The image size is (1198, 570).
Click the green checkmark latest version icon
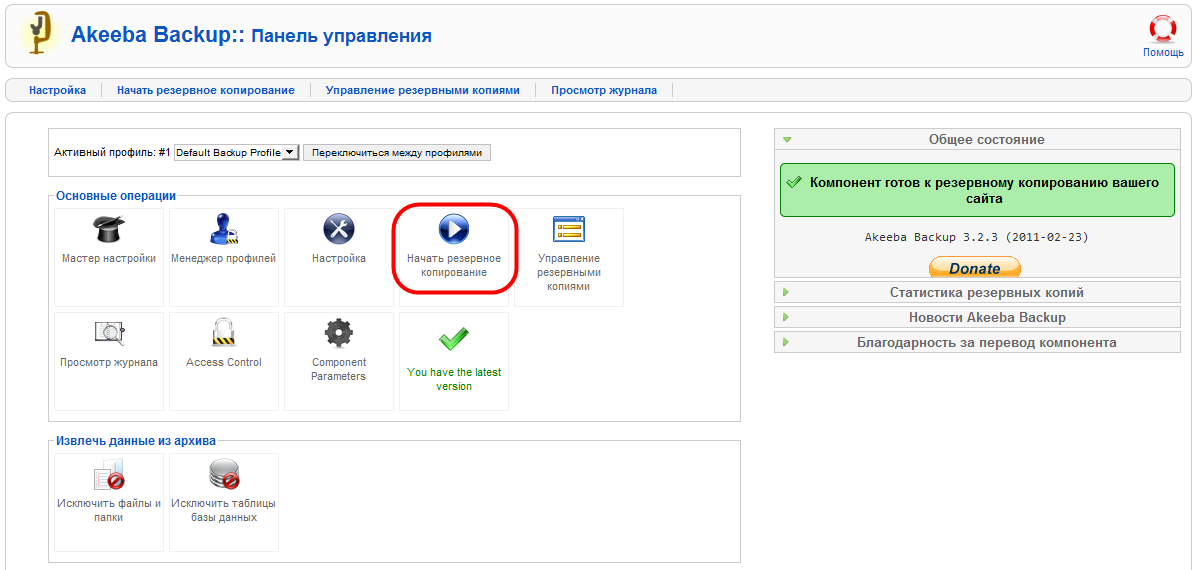(454, 336)
